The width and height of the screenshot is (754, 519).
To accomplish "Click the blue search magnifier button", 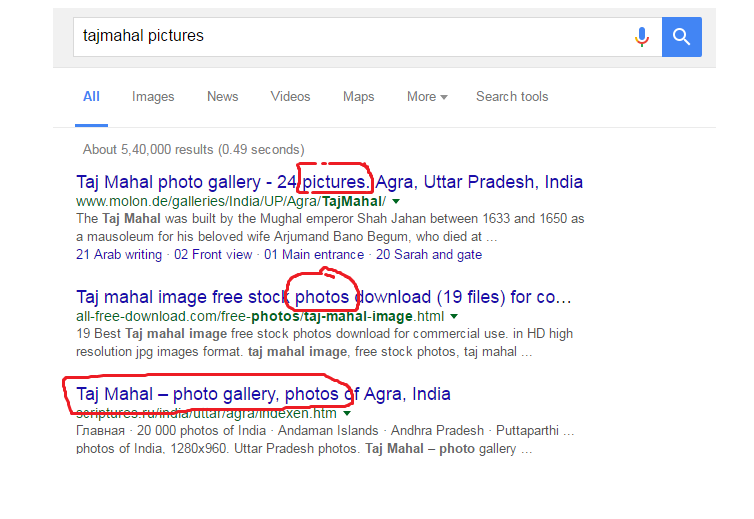I will [681, 37].
